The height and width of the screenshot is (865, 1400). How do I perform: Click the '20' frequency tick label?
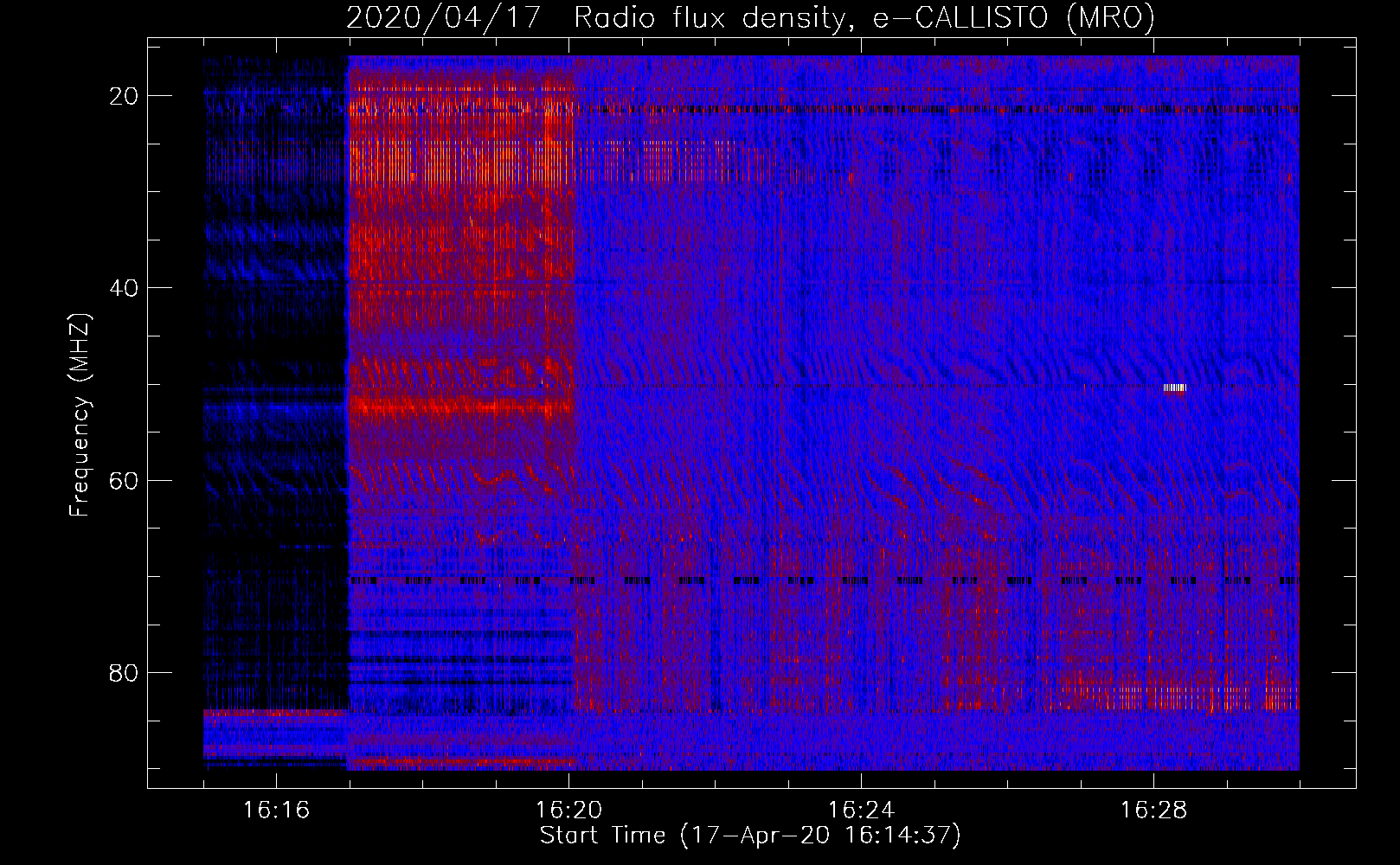point(124,96)
